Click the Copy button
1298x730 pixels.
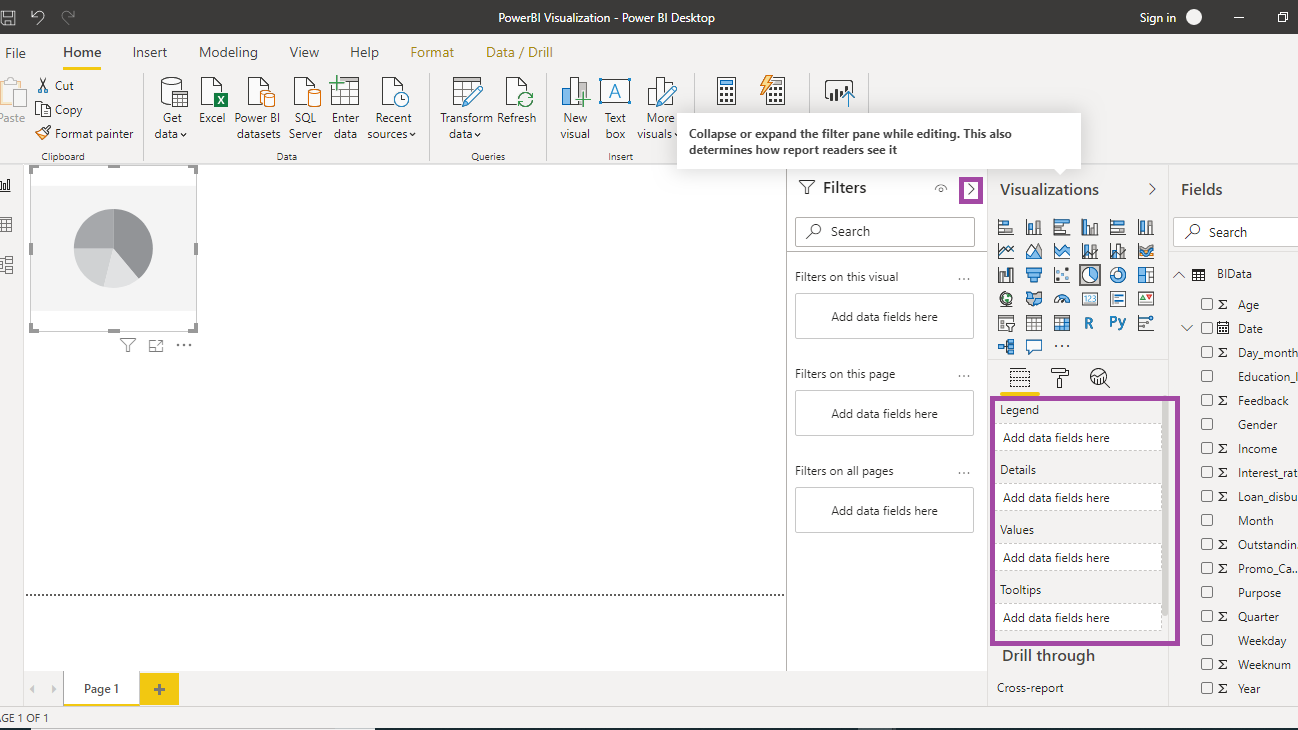point(59,110)
